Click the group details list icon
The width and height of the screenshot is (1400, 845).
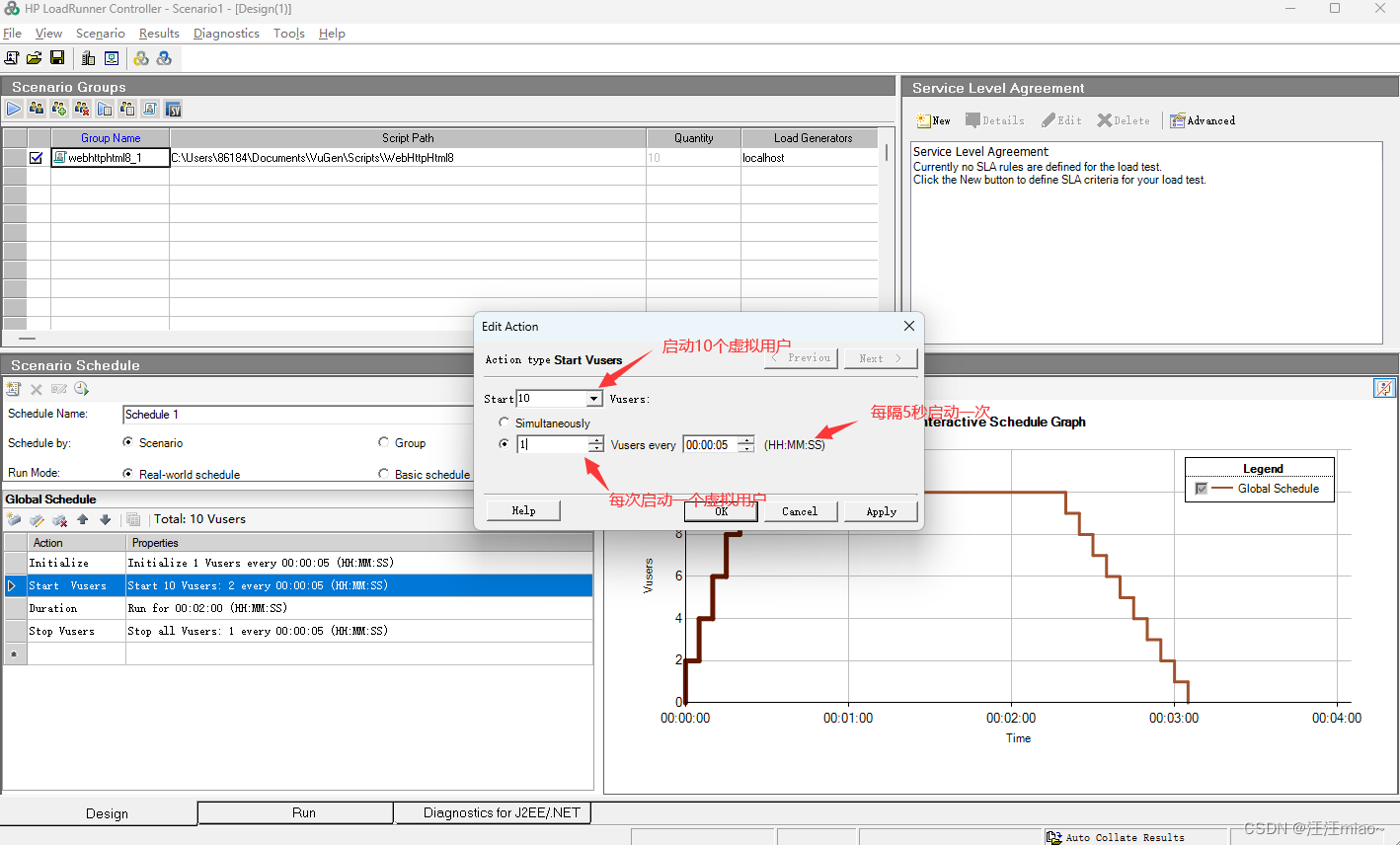click(x=127, y=109)
